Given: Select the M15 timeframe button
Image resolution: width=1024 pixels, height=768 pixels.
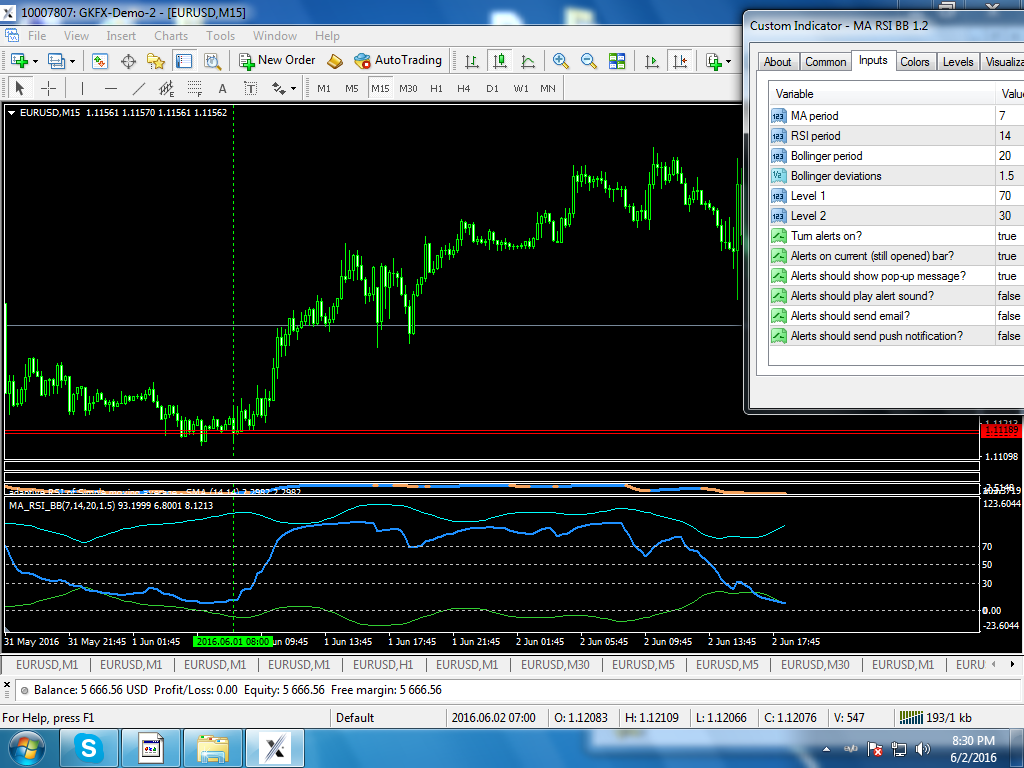Looking at the screenshot, I should [380, 88].
